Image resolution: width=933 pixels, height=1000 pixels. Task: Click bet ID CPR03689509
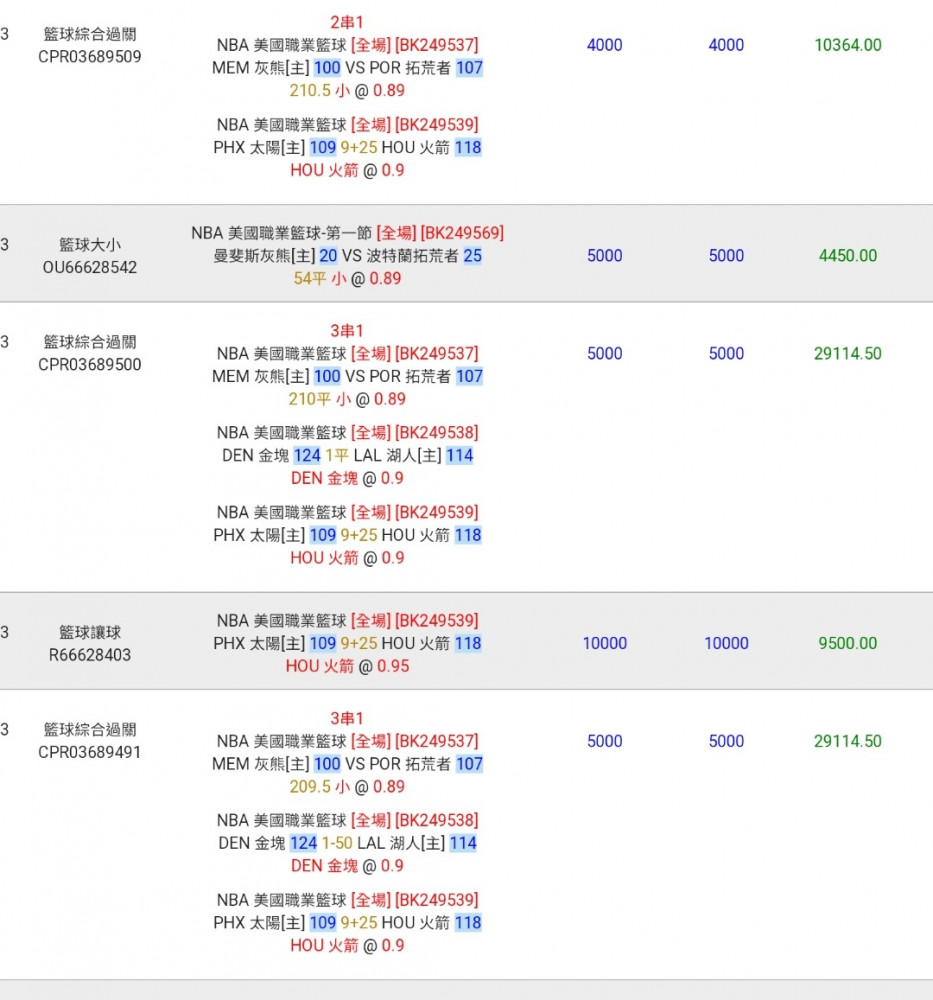click(89, 57)
